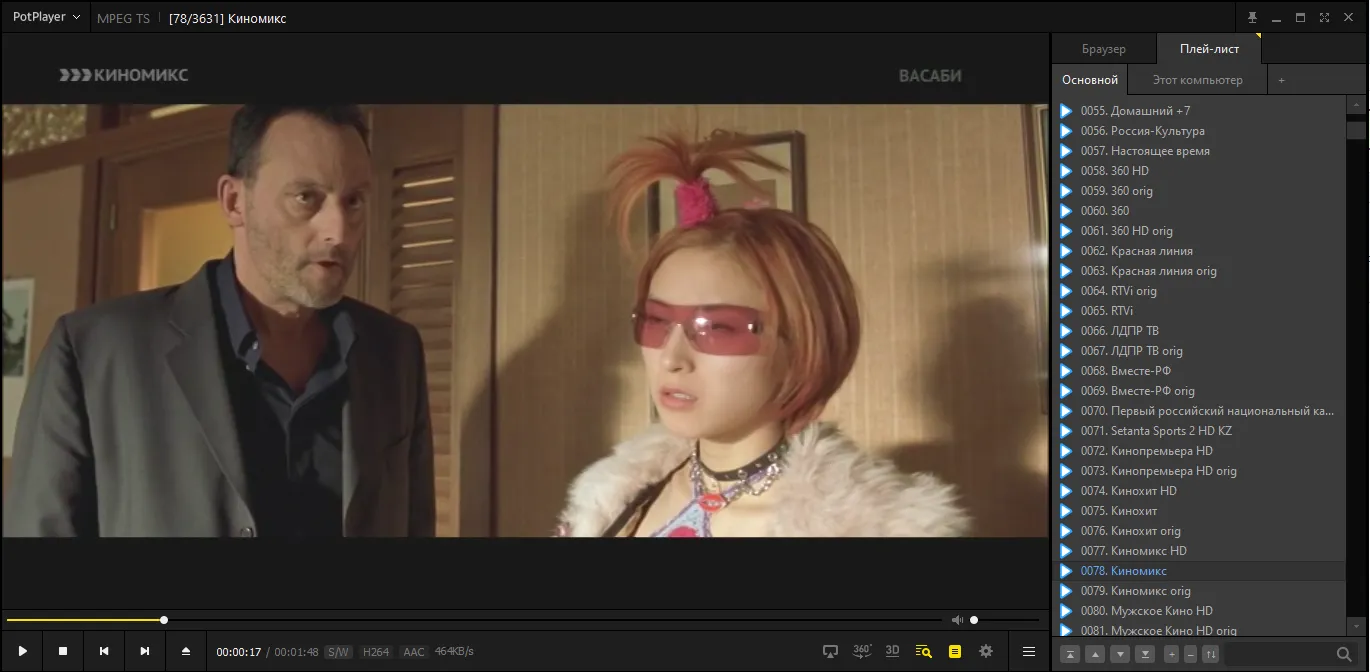Select 0071. Setanta Sports 2 HD KZ

tap(1198, 431)
